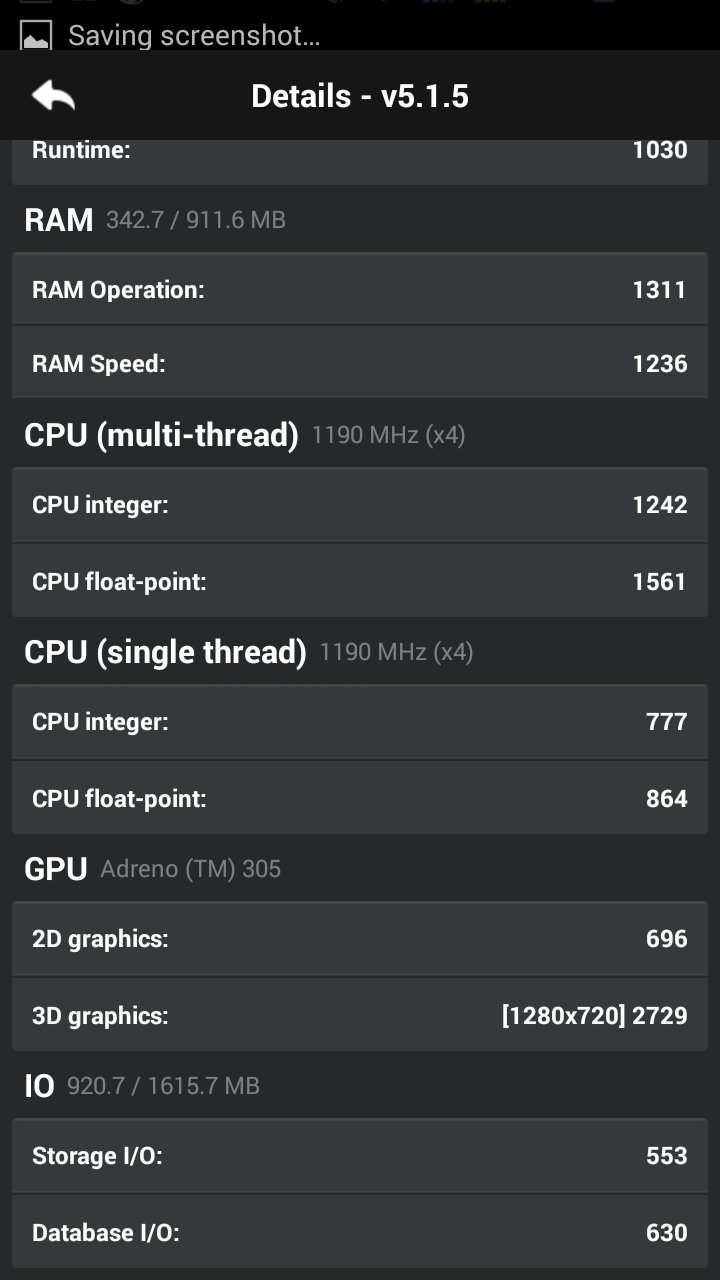Tap the GPU Adreno 305 section header
Image resolution: width=720 pixels, height=1280 pixels.
pyautogui.click(x=152, y=869)
